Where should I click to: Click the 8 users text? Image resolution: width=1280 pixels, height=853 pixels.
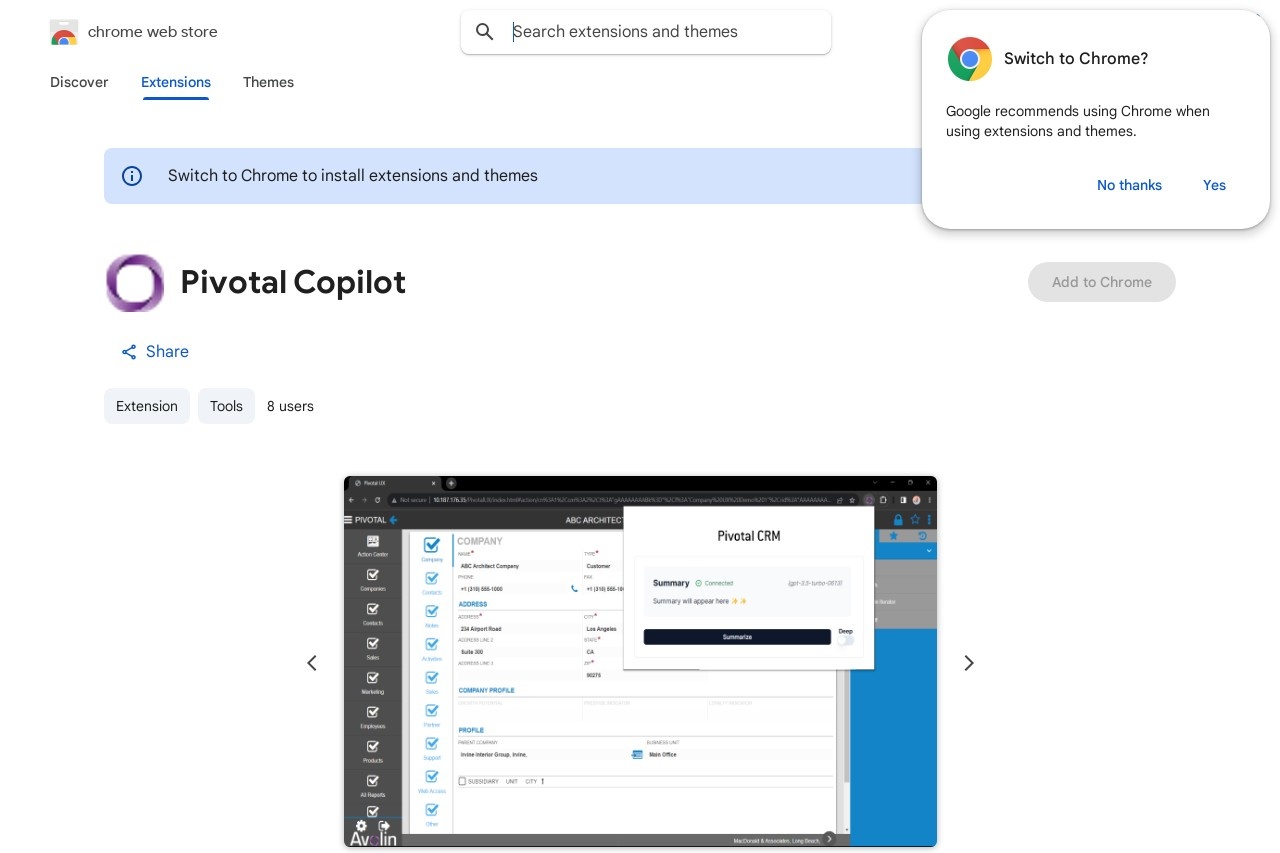click(x=290, y=406)
